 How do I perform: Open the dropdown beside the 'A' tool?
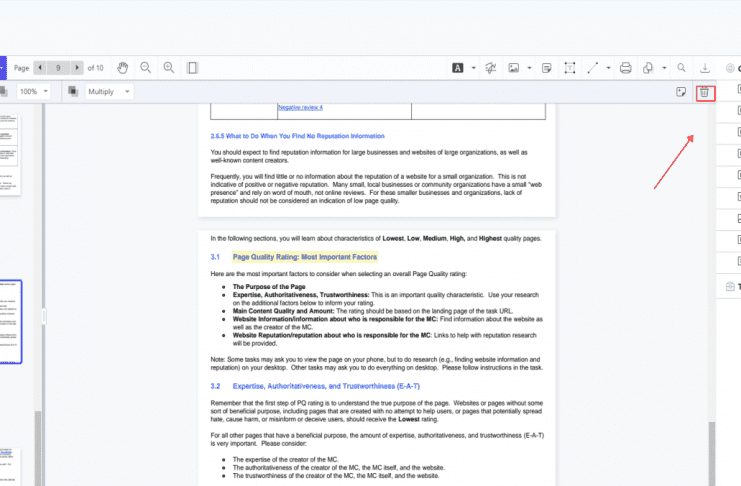474,68
